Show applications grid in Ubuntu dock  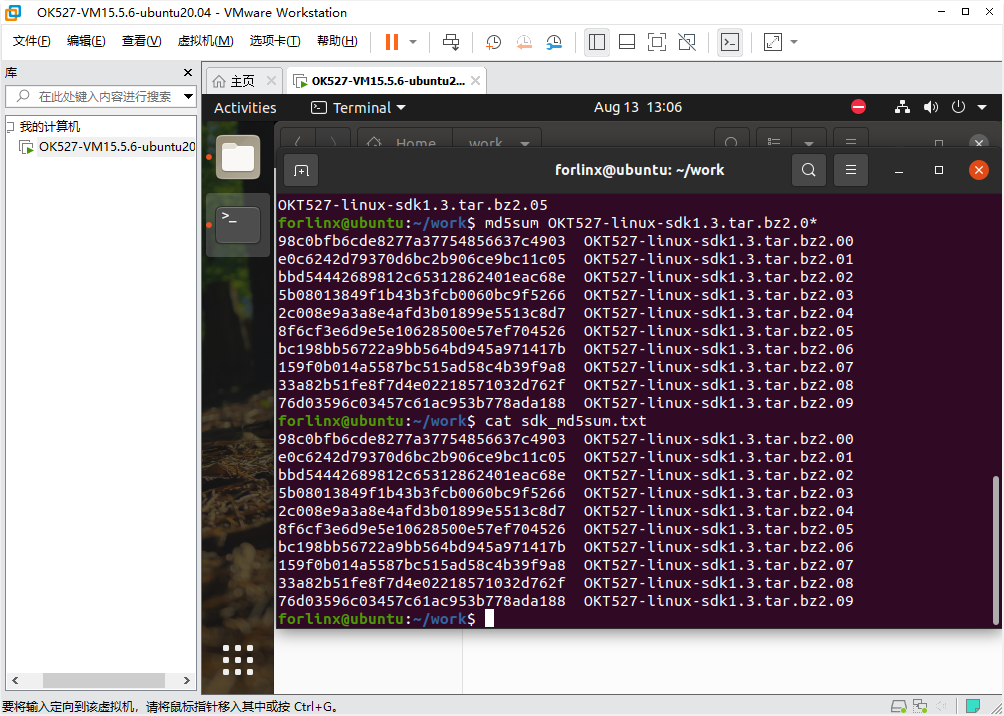(237, 660)
